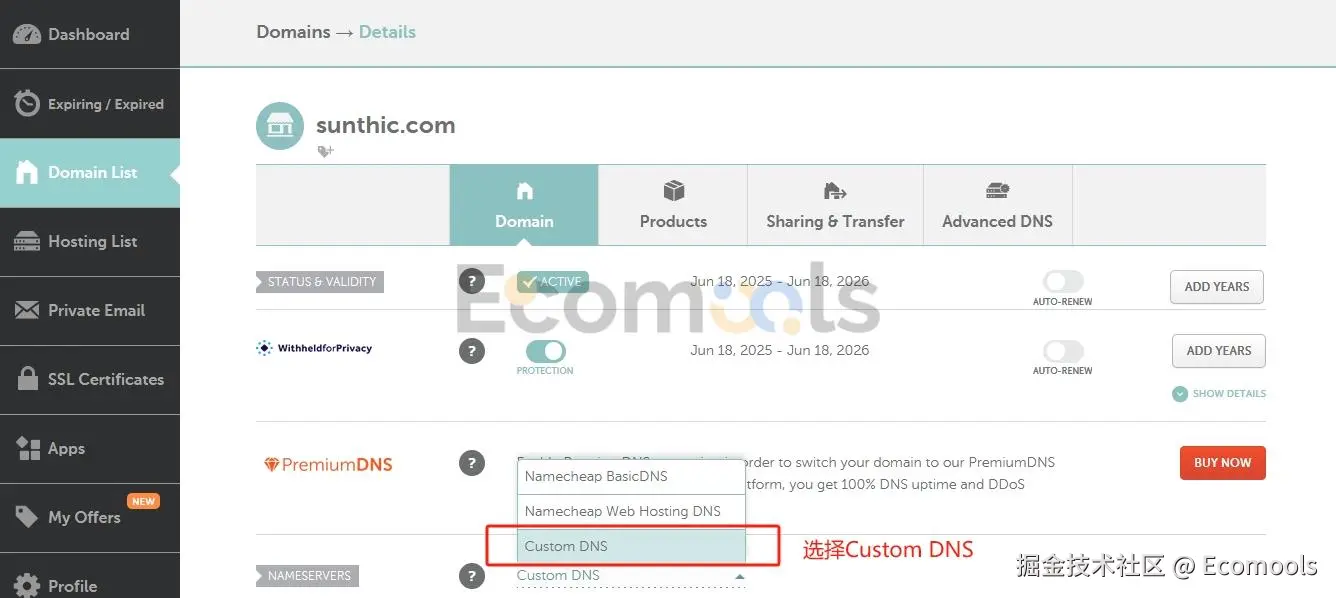Switch to Sharing & Transfer tab
The image size is (1336, 598).
[835, 205]
